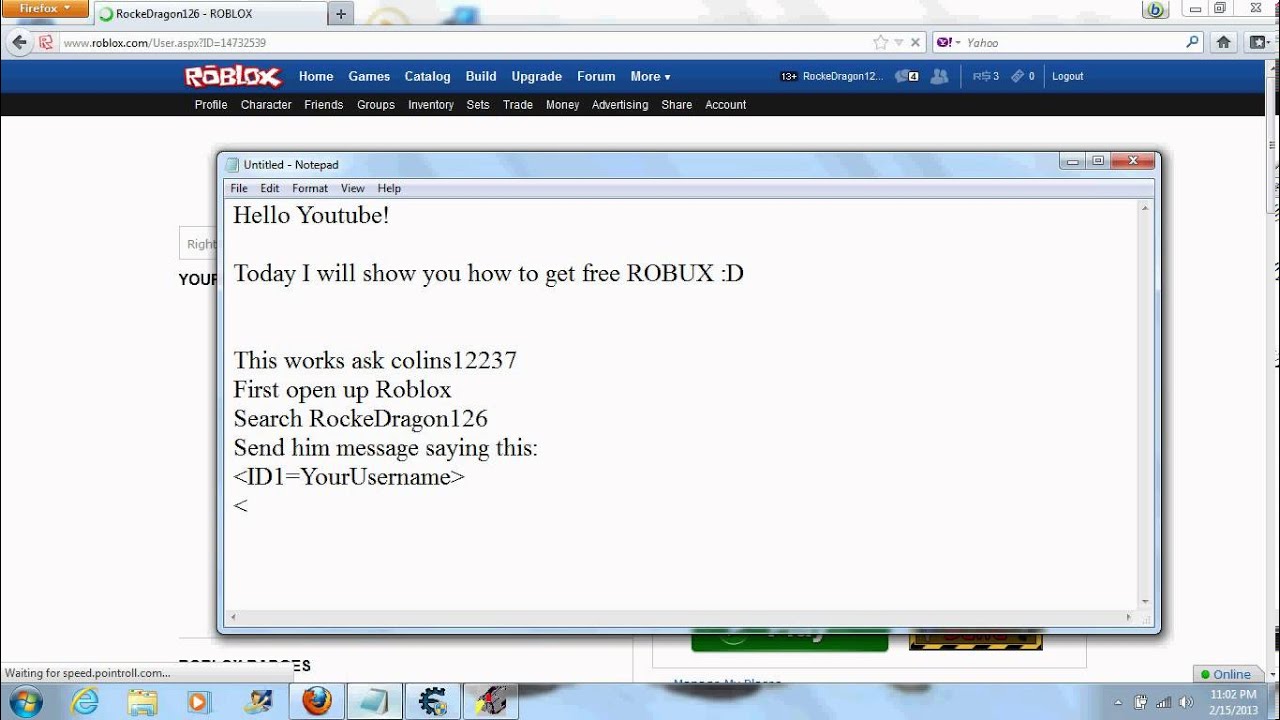
Task: Click the RockeDragon12... username in the header
Action: [x=843, y=76]
